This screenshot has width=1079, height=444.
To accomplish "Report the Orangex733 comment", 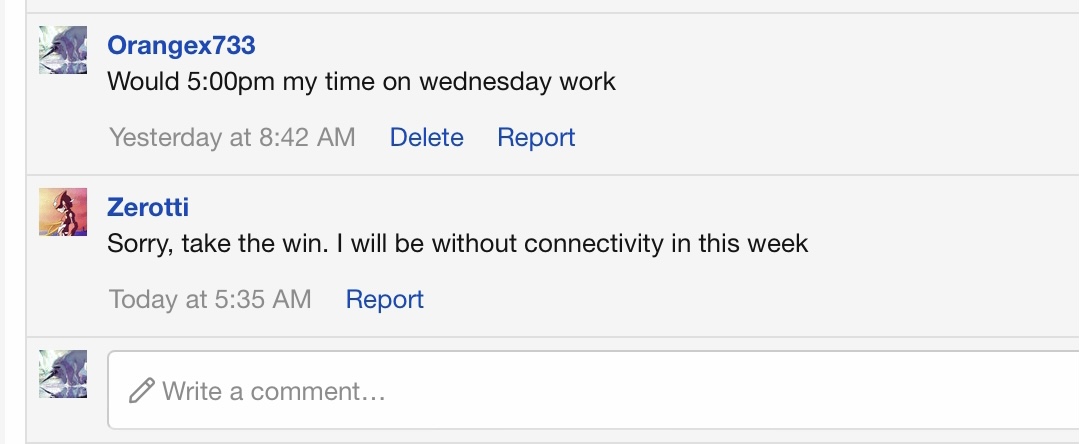I will click(536, 137).
